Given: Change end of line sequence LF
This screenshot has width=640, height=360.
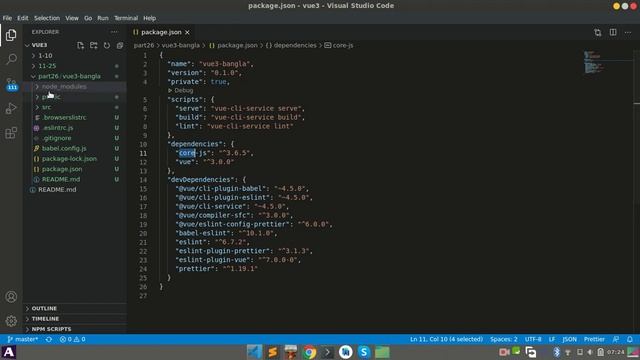Looking at the screenshot, I should click(552, 339).
